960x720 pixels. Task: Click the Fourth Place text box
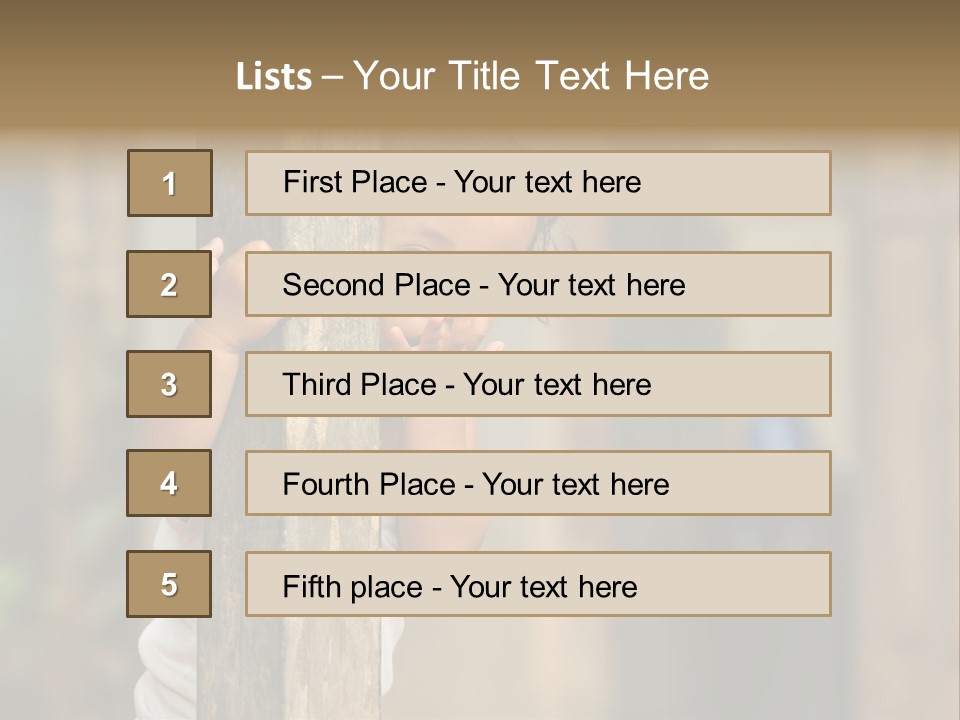pos(538,484)
